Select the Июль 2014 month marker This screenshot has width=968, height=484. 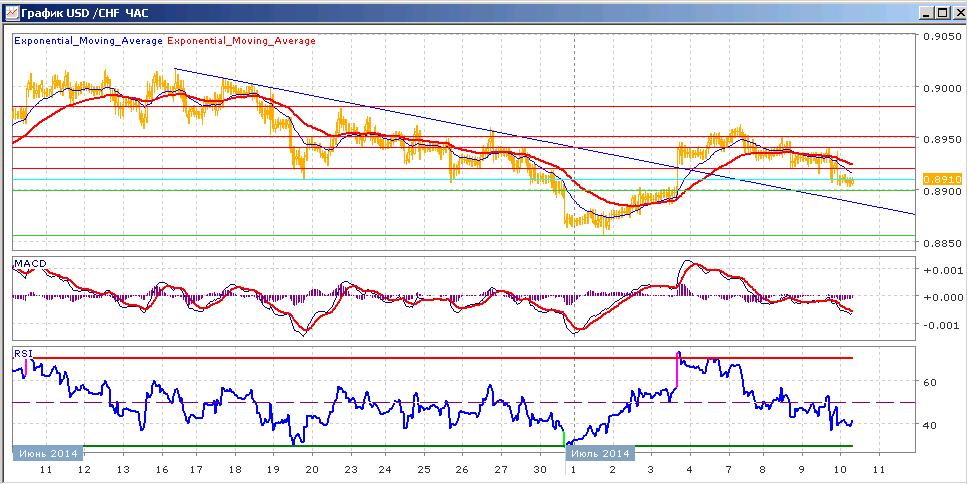[601, 453]
